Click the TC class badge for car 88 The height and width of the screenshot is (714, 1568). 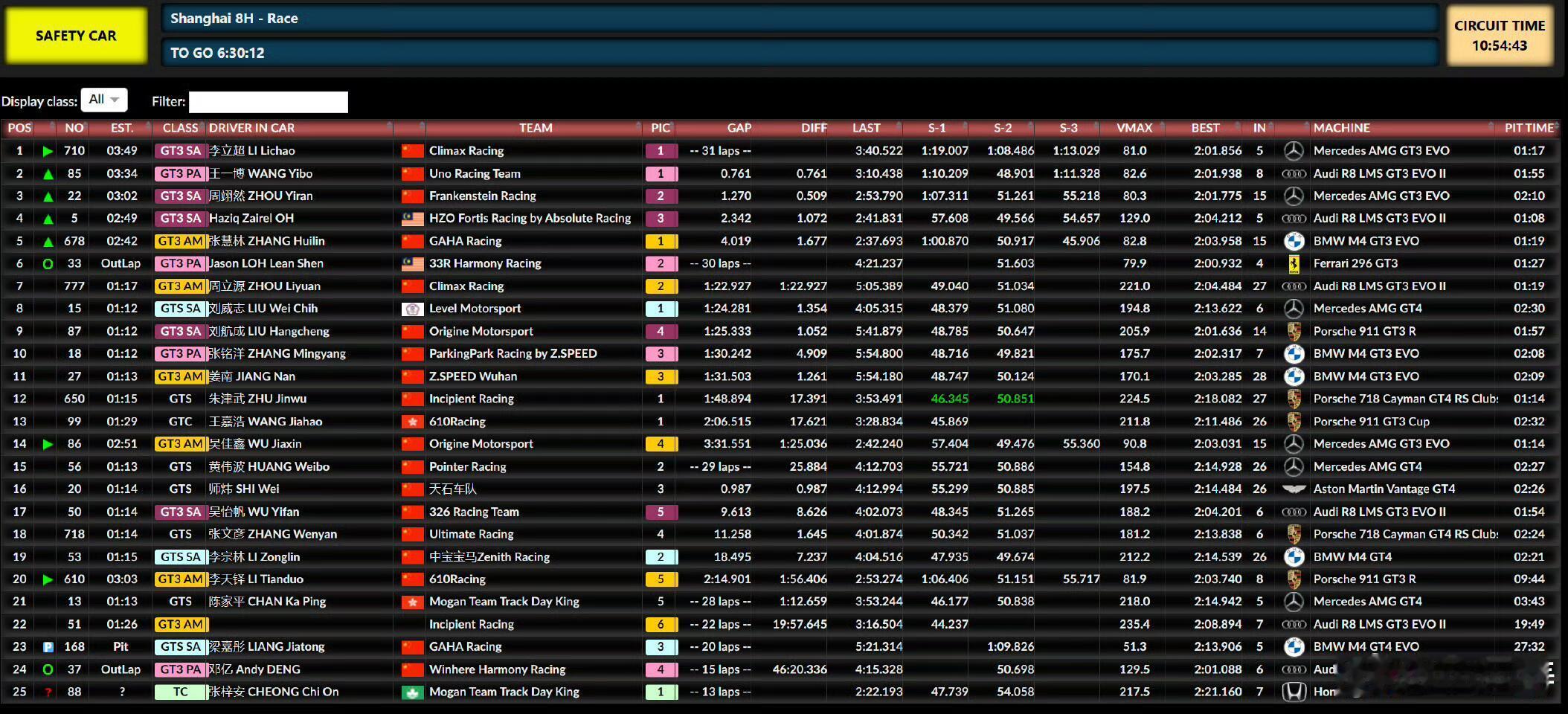(x=180, y=692)
